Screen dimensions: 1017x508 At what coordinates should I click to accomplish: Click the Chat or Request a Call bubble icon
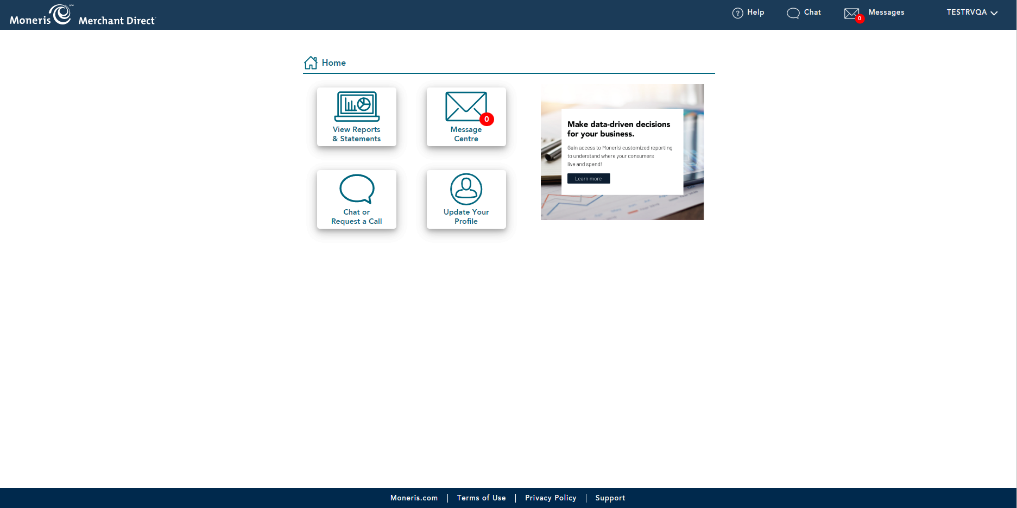click(x=356, y=189)
